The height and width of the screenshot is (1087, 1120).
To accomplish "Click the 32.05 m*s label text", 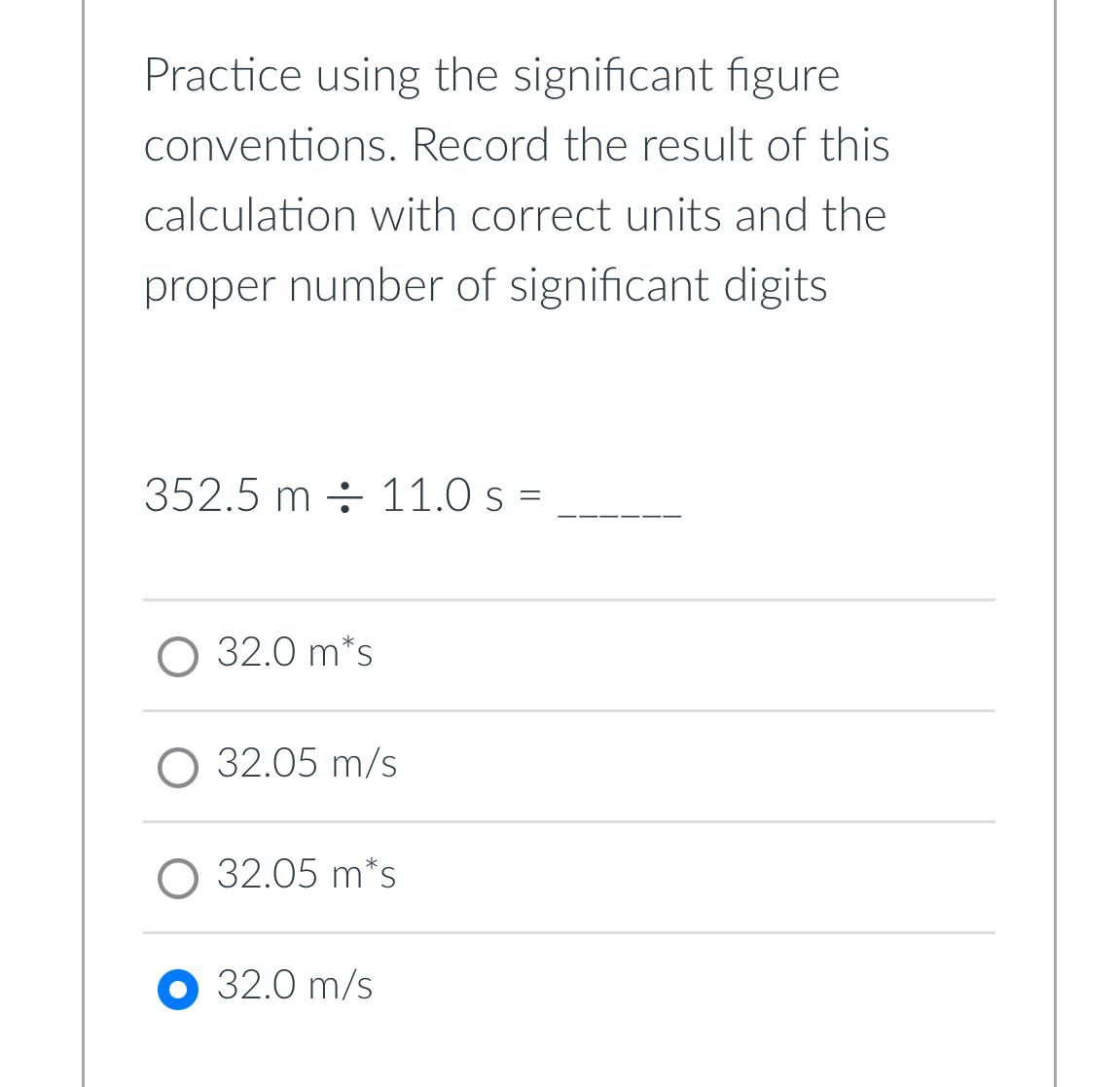I will [x=306, y=875].
